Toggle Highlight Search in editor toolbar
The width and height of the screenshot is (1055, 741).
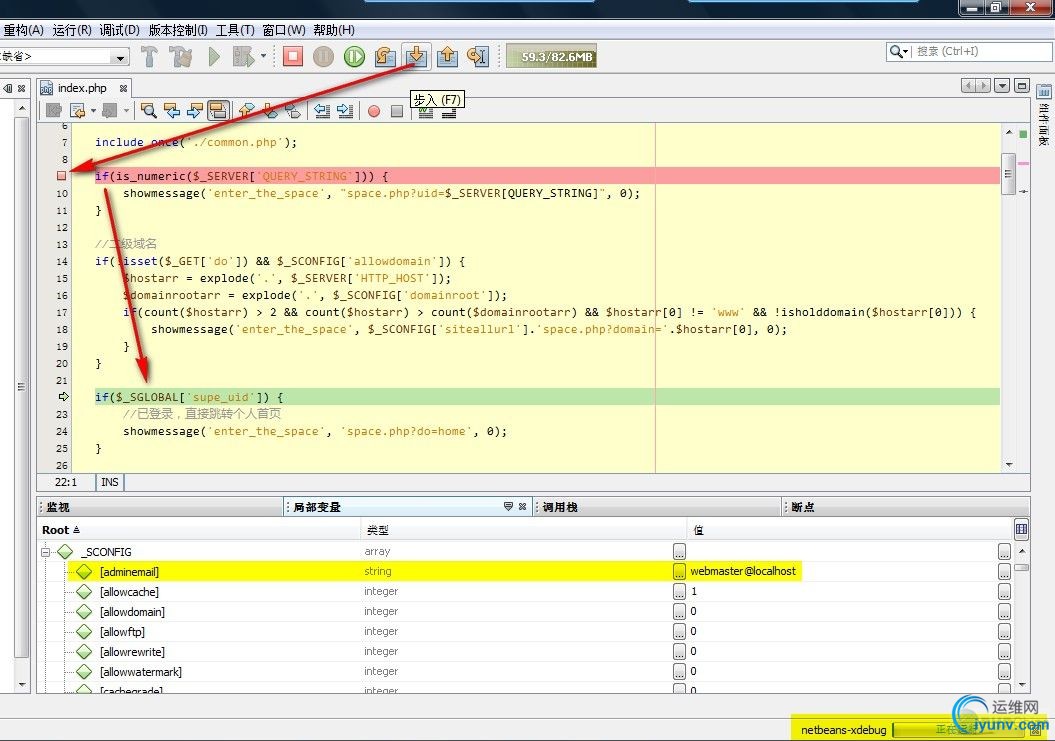tap(218, 111)
